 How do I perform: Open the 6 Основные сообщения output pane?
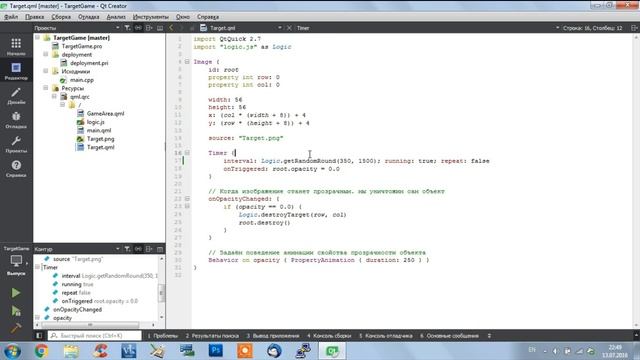(x=449, y=336)
